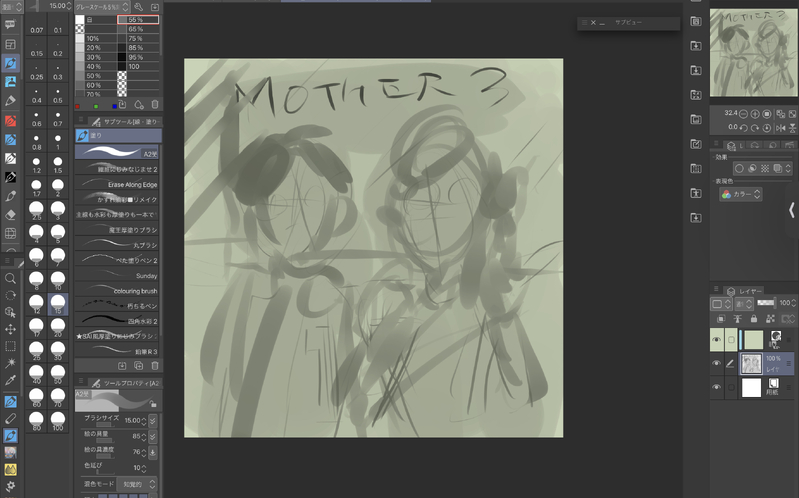
Task: Select the figure grid tool icon
Action: (x=10, y=233)
